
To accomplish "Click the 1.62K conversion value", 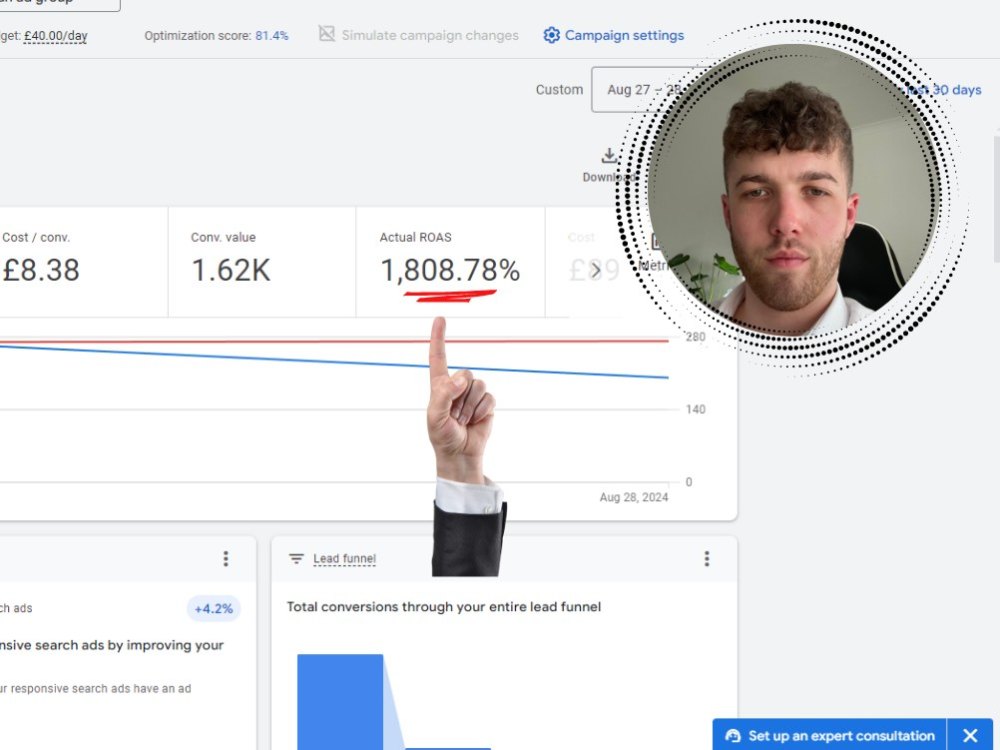I will point(231,270).
